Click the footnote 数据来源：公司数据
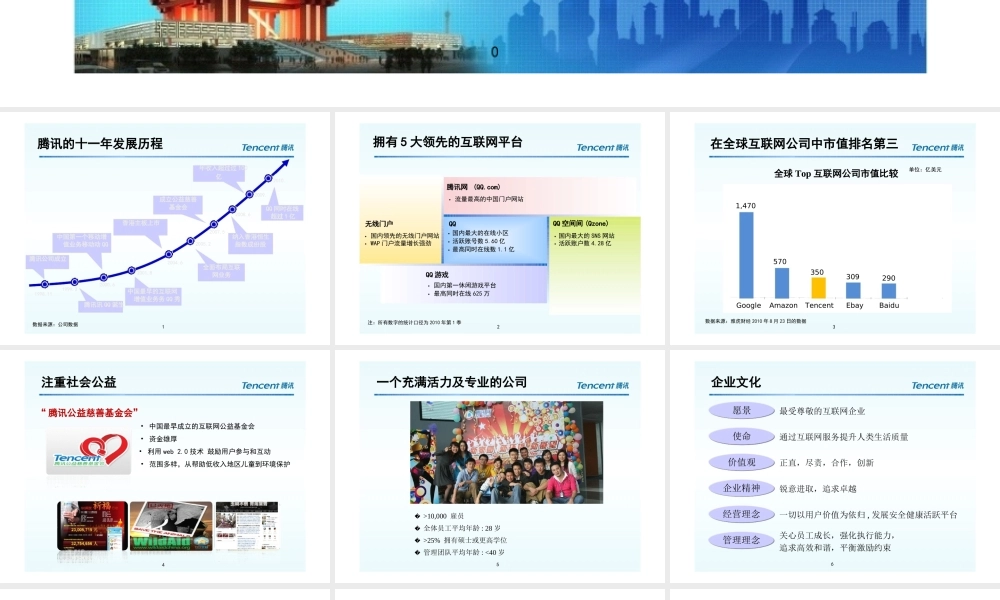 (55, 325)
